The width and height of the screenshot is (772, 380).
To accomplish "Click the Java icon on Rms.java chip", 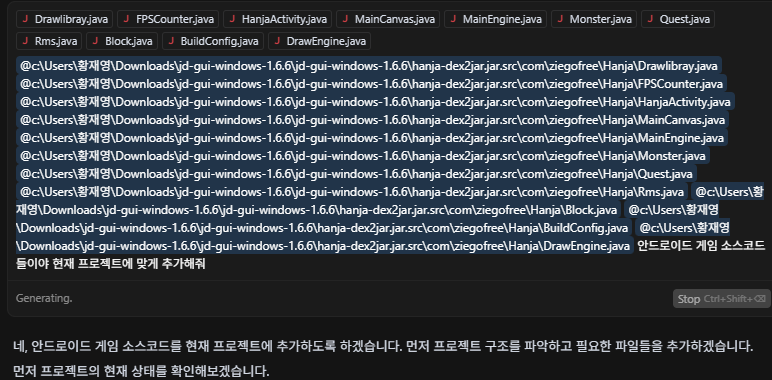I will tap(25, 41).
